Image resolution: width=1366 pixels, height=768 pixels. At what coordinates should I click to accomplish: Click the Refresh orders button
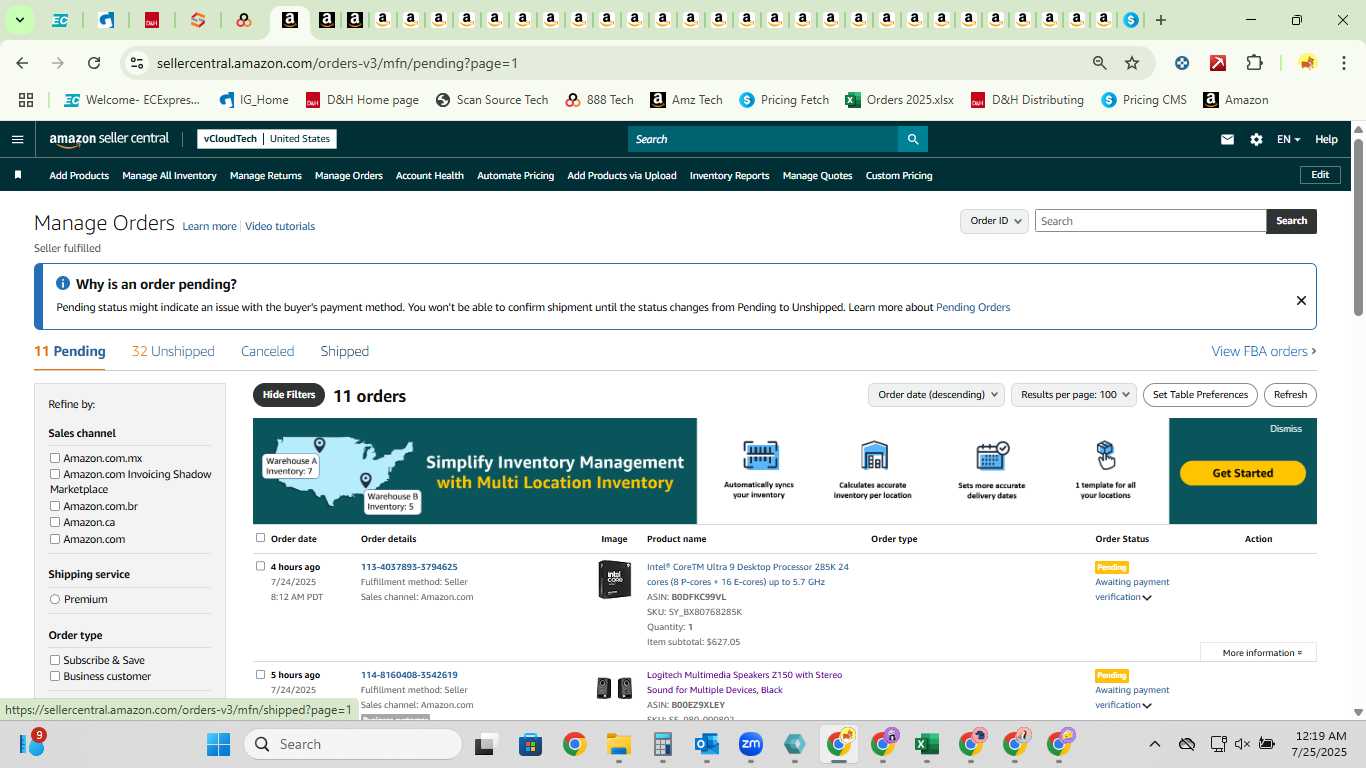pos(1290,395)
